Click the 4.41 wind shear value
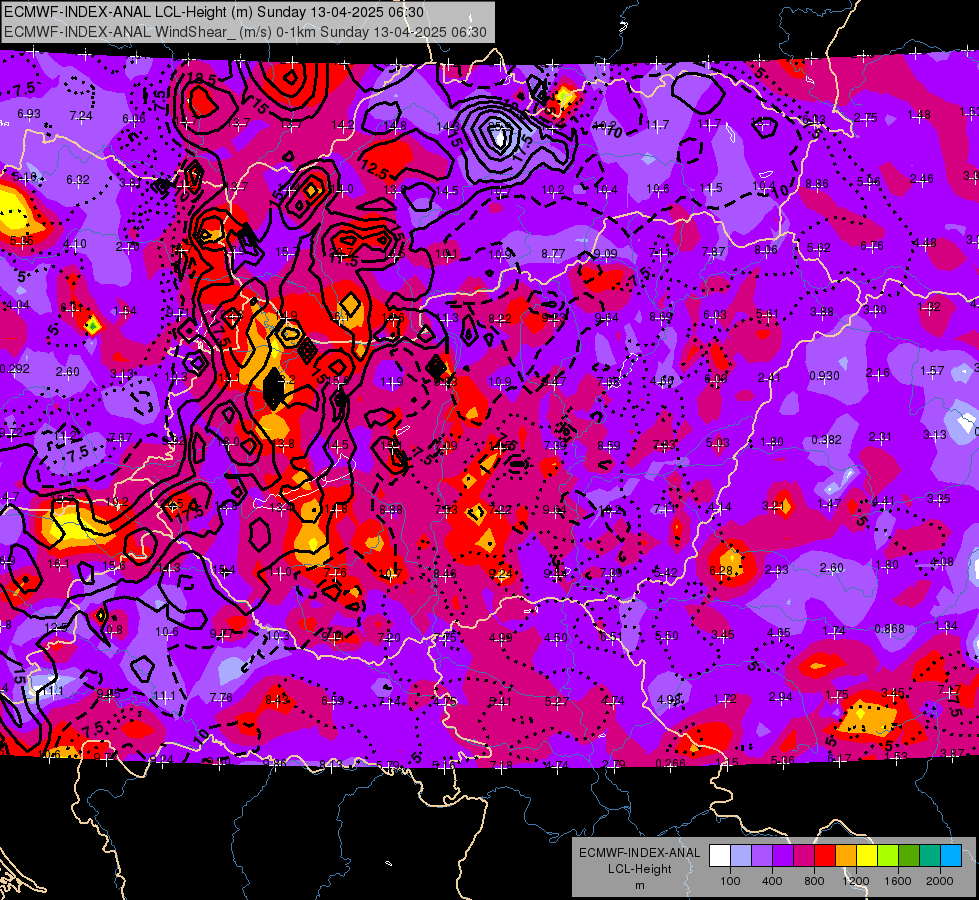The height and width of the screenshot is (900, 979). click(883, 501)
